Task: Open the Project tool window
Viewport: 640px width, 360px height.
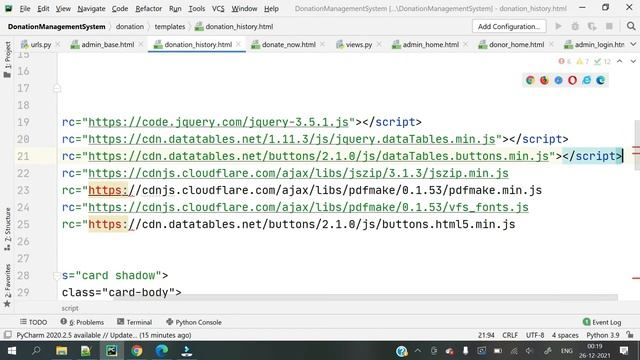Action: 7,59
